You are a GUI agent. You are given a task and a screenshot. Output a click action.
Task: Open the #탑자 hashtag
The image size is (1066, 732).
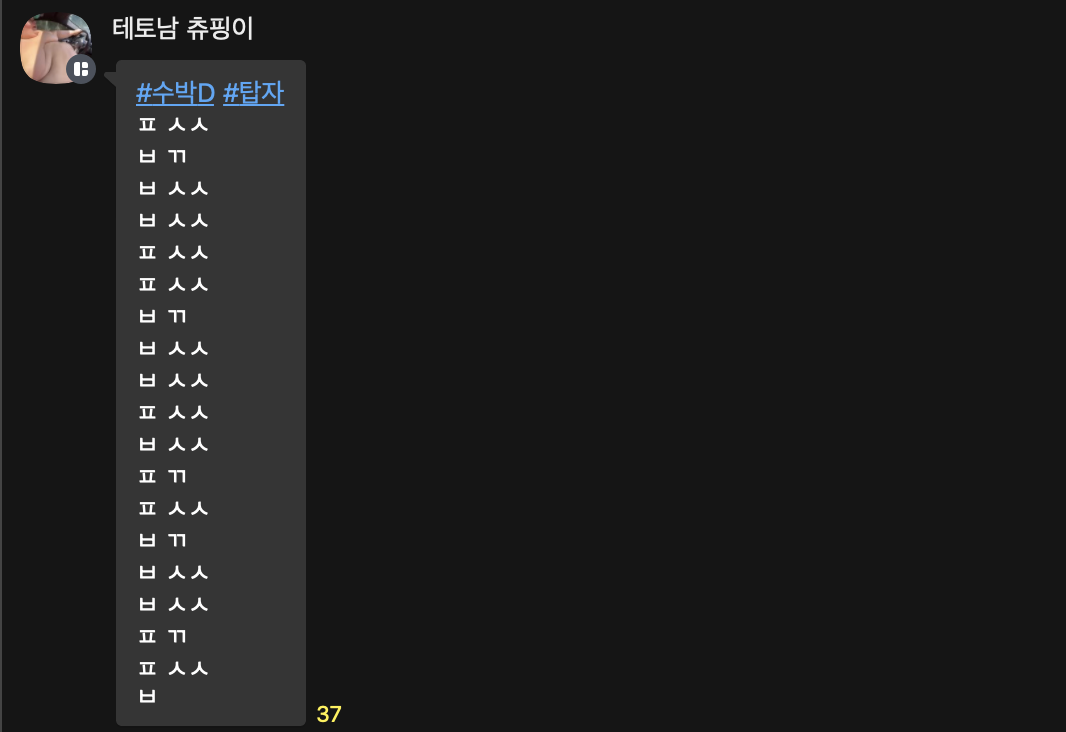254,93
